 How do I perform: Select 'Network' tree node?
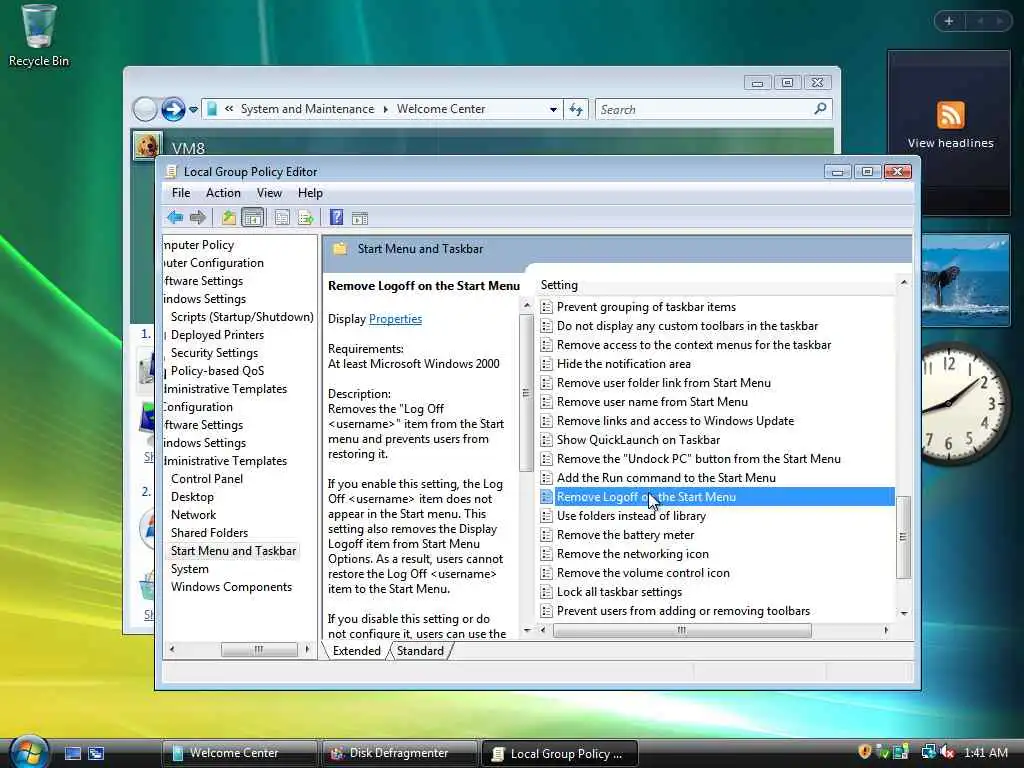(x=193, y=515)
